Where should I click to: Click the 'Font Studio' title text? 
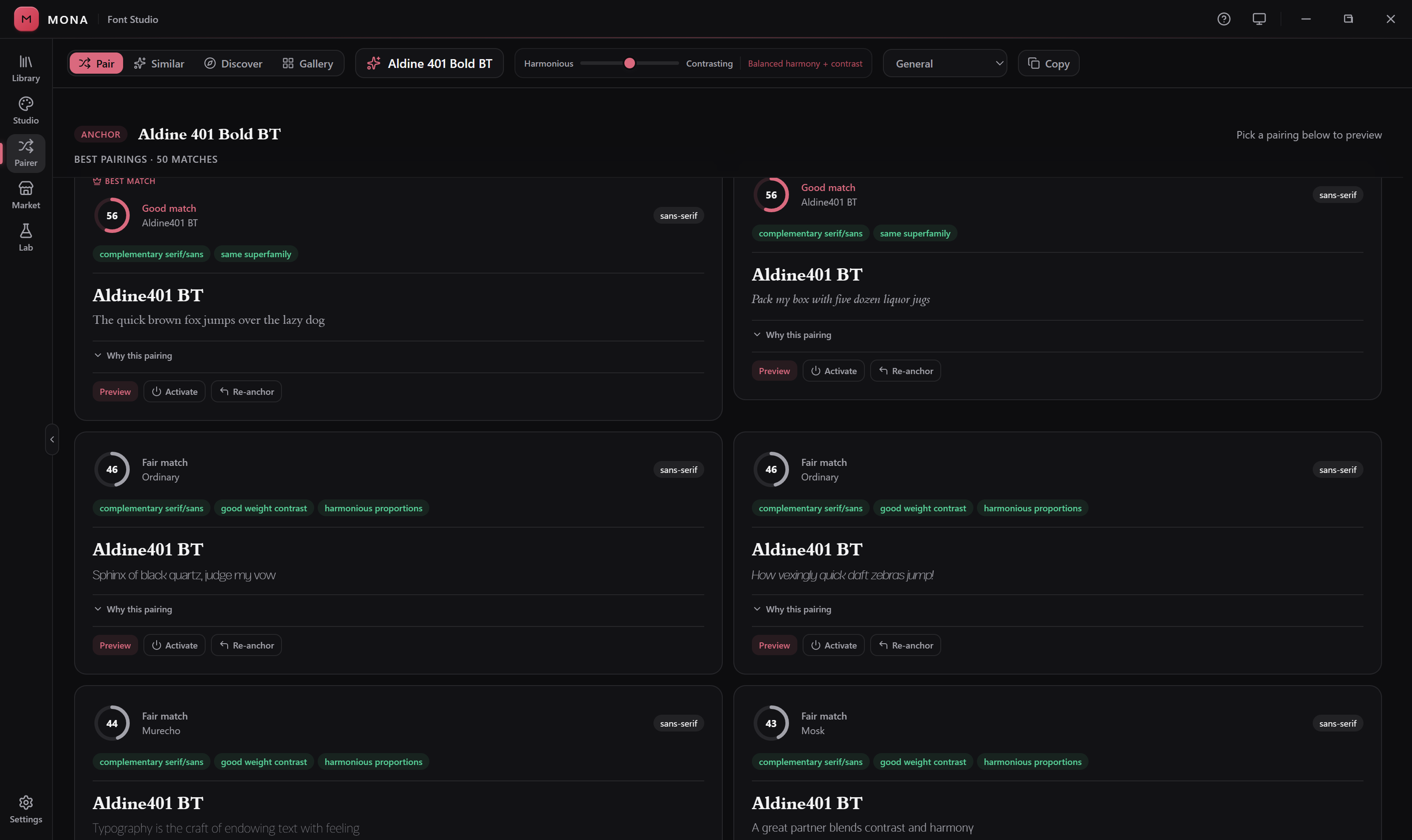click(133, 19)
